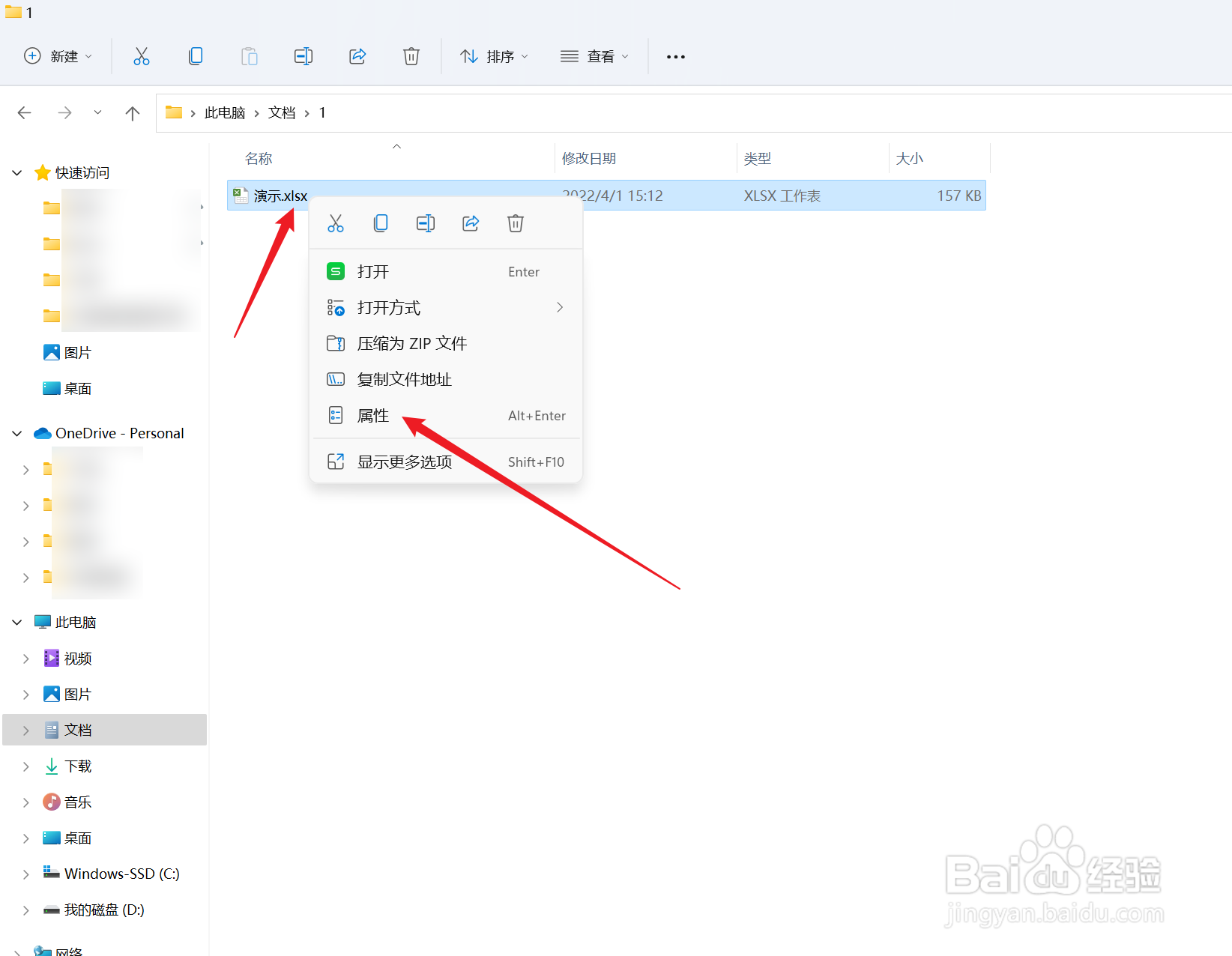Cut the file via context menu scissors
This screenshot has width=1232, height=956.
point(336,223)
